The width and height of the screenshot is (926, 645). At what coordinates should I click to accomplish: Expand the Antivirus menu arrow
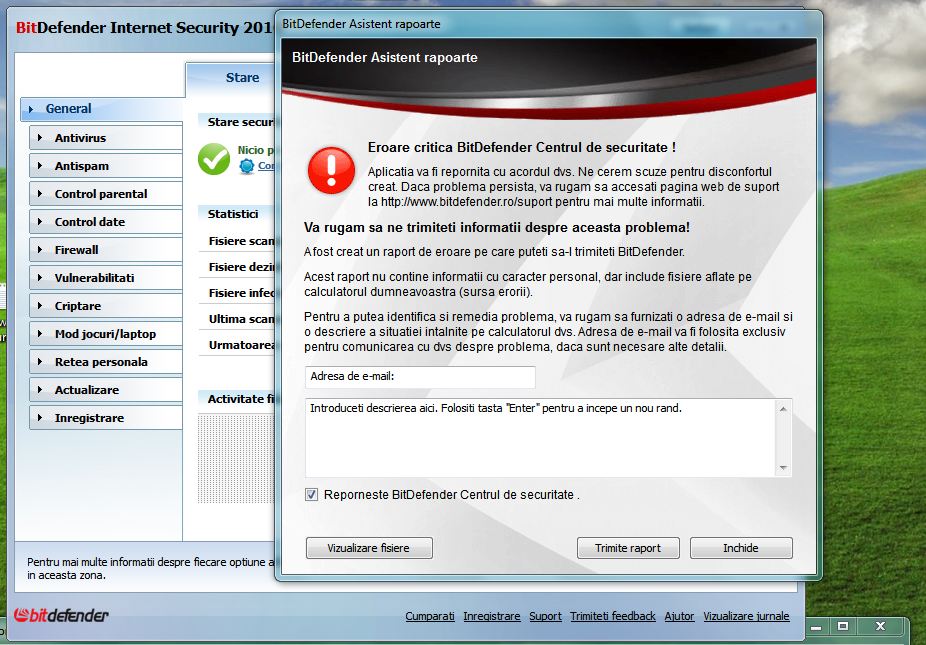click(x=40, y=138)
